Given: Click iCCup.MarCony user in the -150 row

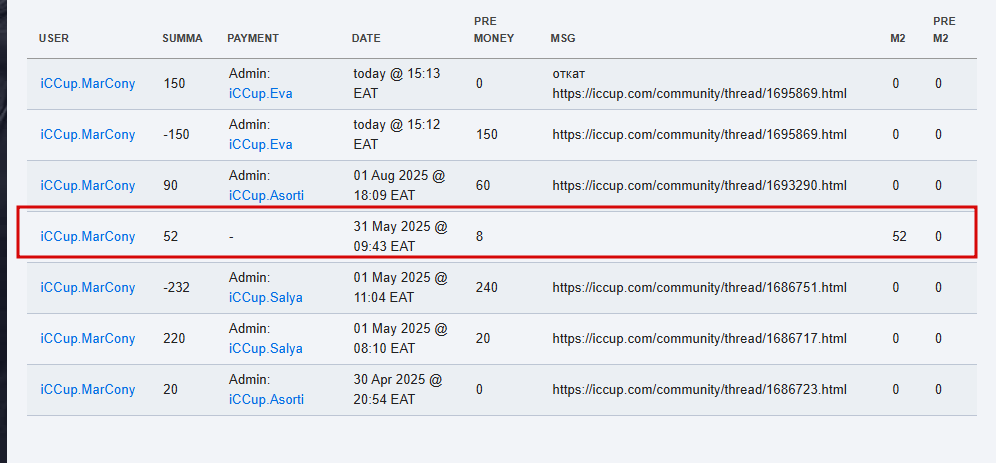Looking at the screenshot, I should coord(88,135).
